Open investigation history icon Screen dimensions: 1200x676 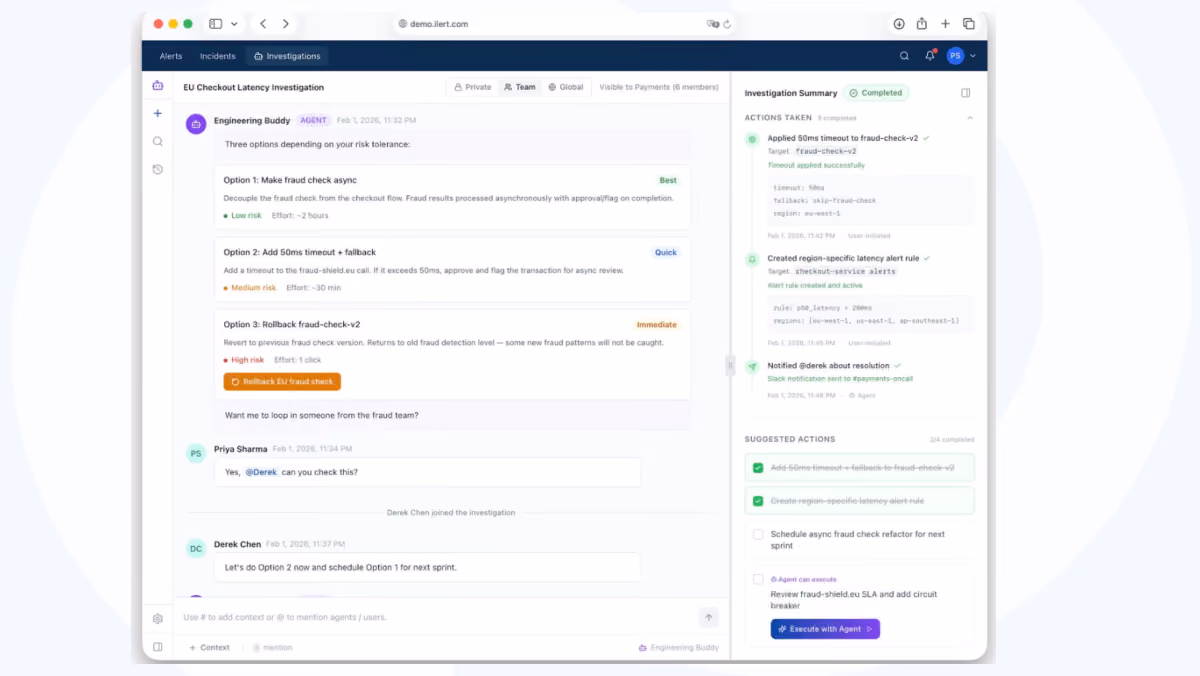158,170
